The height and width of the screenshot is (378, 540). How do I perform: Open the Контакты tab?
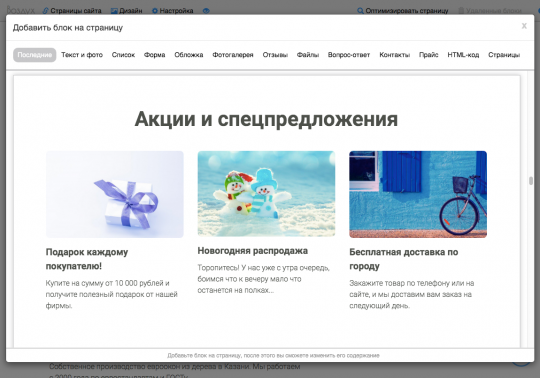tap(395, 55)
